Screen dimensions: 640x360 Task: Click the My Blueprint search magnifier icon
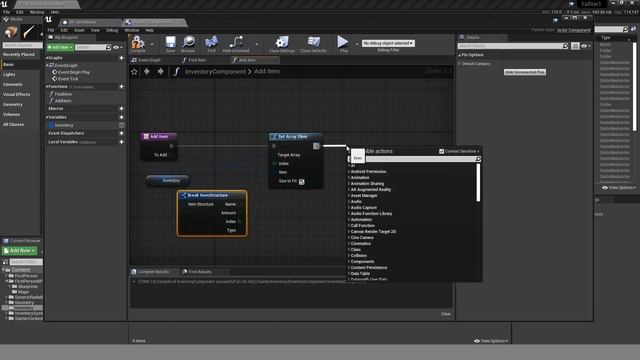[x=108, y=47]
